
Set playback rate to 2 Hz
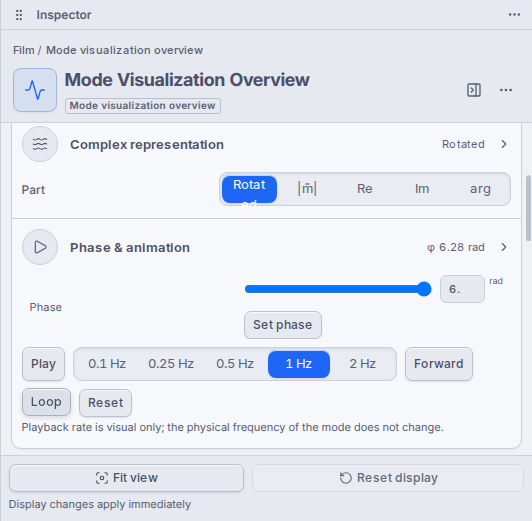pyautogui.click(x=363, y=364)
